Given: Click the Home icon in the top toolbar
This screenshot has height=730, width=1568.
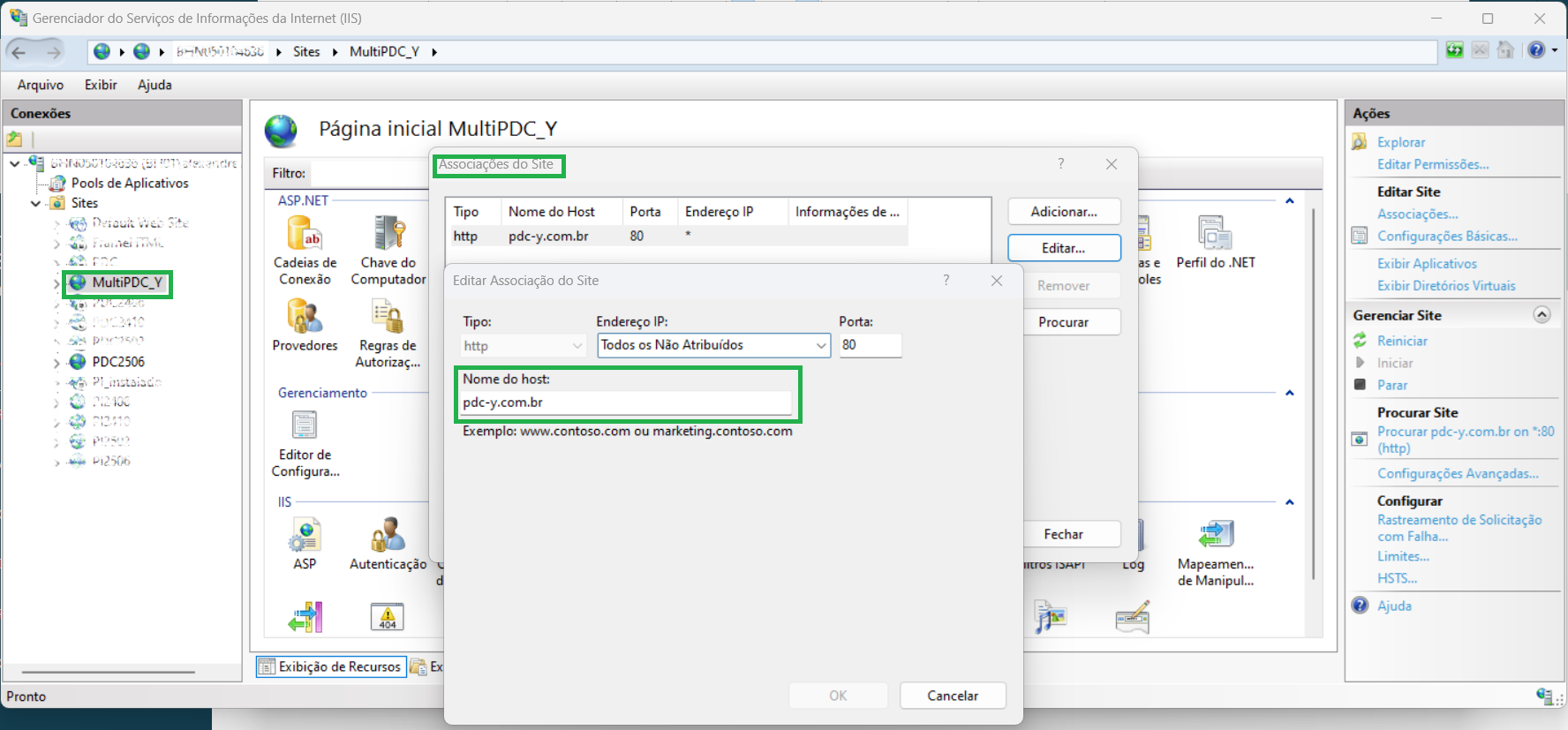Looking at the screenshot, I should [x=1506, y=50].
